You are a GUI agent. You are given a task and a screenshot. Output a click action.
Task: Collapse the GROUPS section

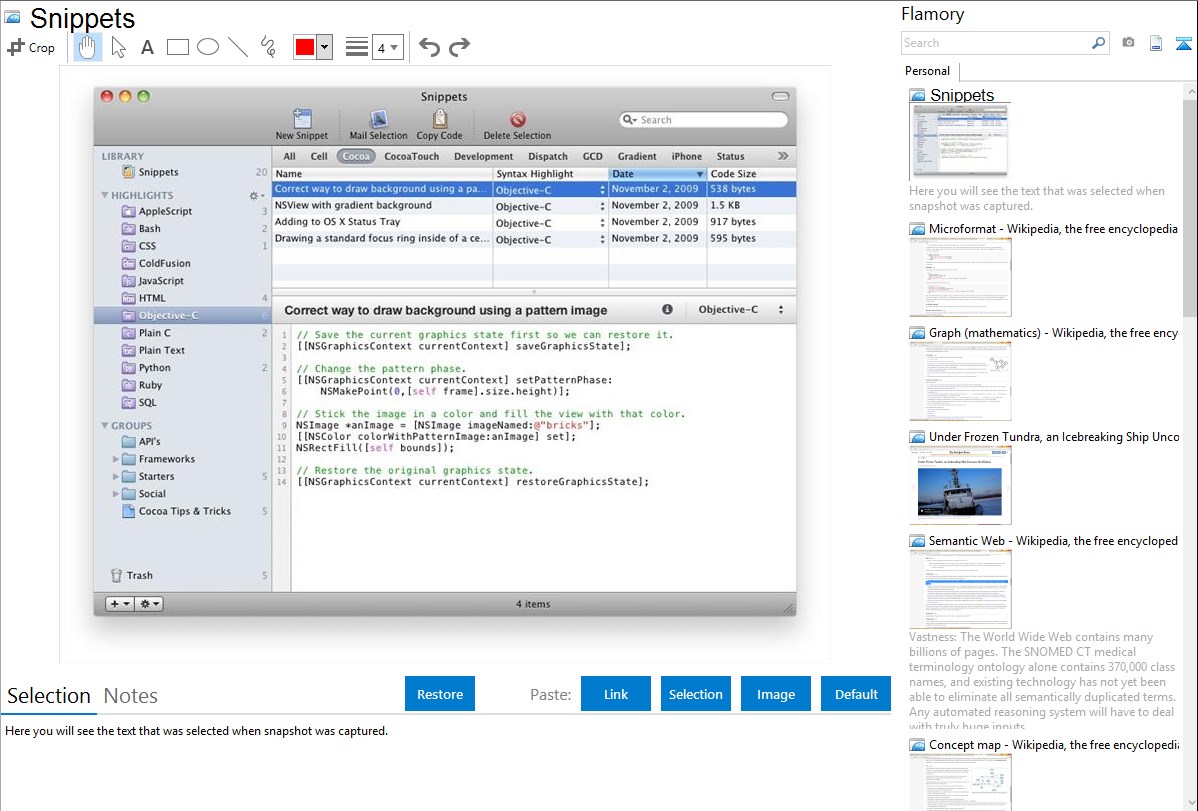105,425
